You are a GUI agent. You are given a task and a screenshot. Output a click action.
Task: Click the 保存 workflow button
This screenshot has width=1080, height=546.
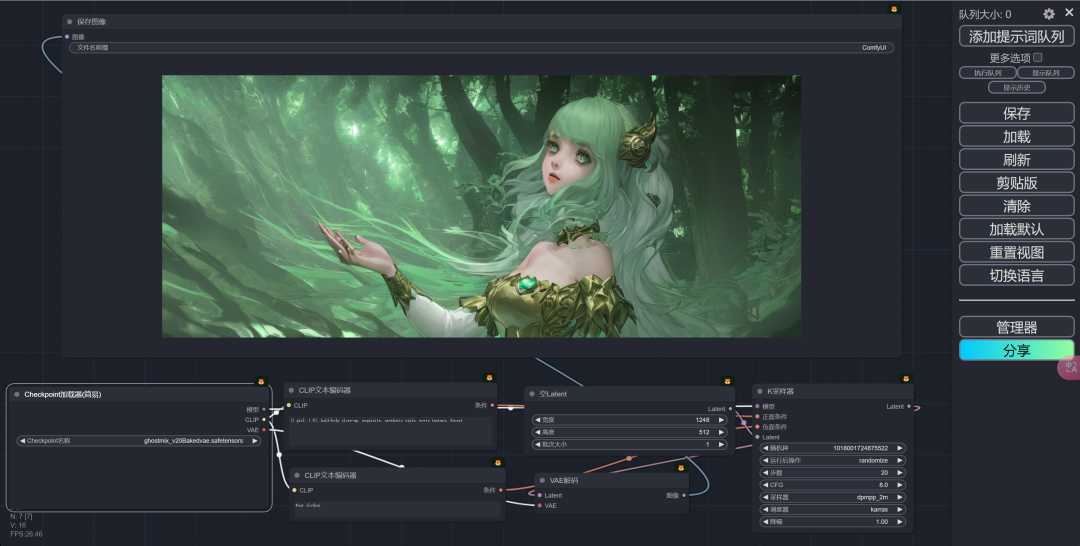click(x=1017, y=113)
